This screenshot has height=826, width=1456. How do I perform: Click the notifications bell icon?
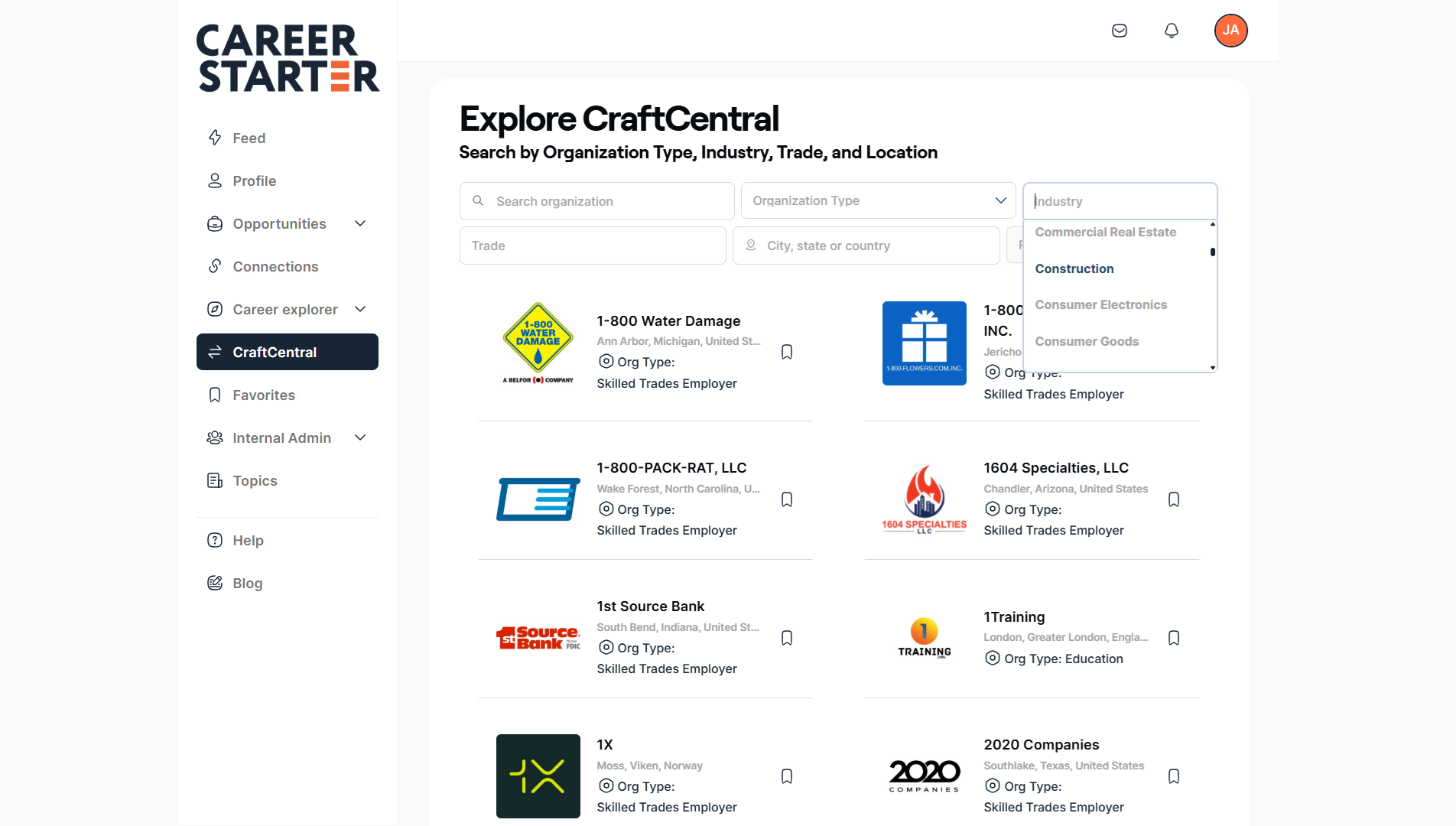(x=1172, y=31)
